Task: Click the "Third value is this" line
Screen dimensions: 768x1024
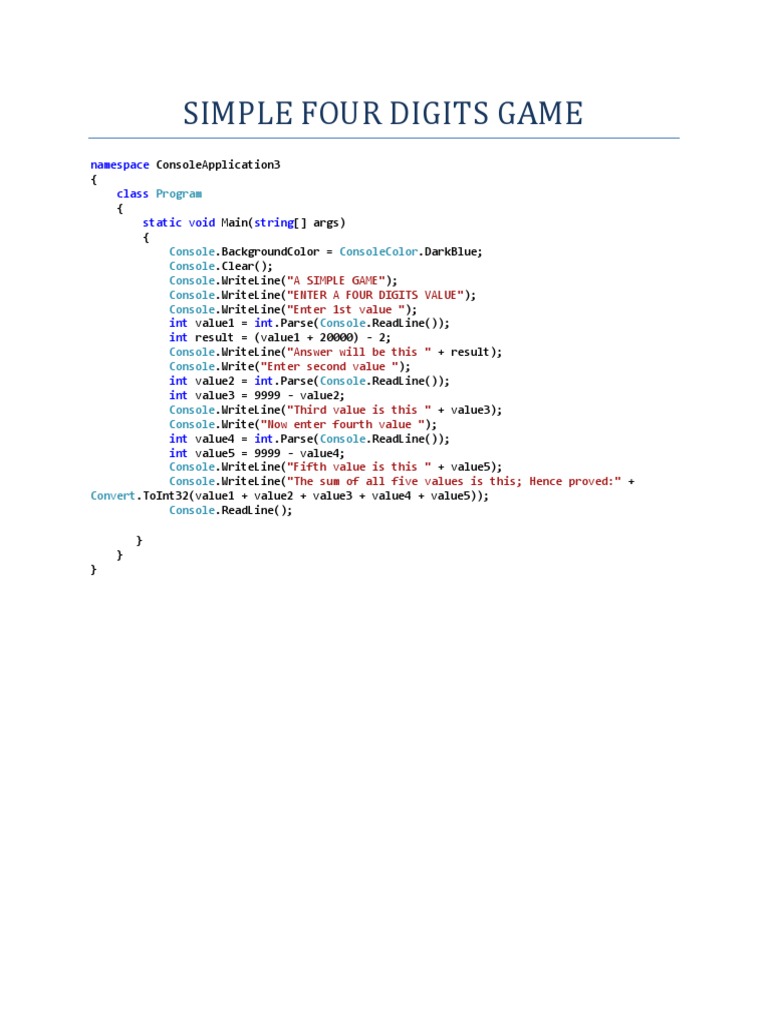Action: click(x=336, y=410)
